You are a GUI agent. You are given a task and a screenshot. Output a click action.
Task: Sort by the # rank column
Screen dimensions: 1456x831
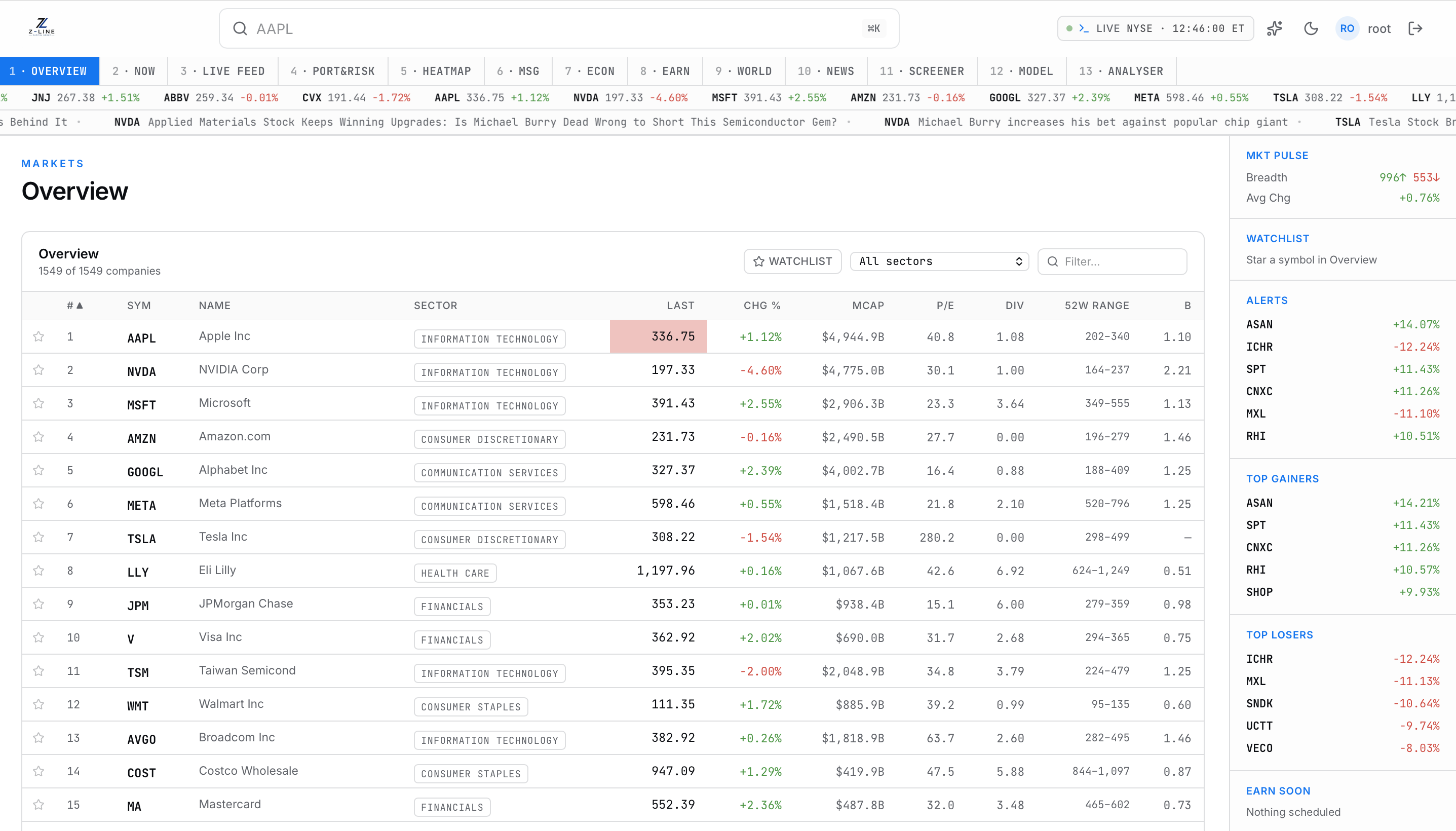[x=75, y=306]
